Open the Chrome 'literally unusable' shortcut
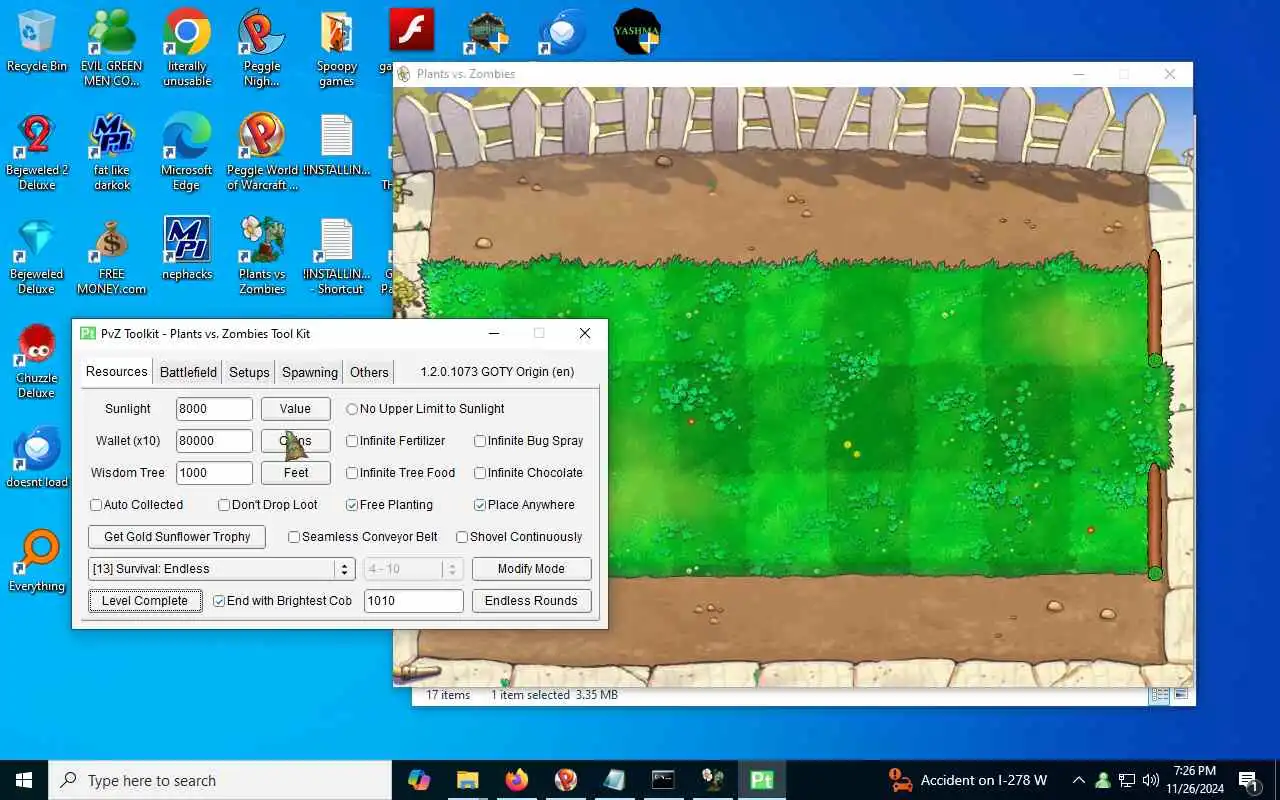The image size is (1280, 800). [x=187, y=47]
